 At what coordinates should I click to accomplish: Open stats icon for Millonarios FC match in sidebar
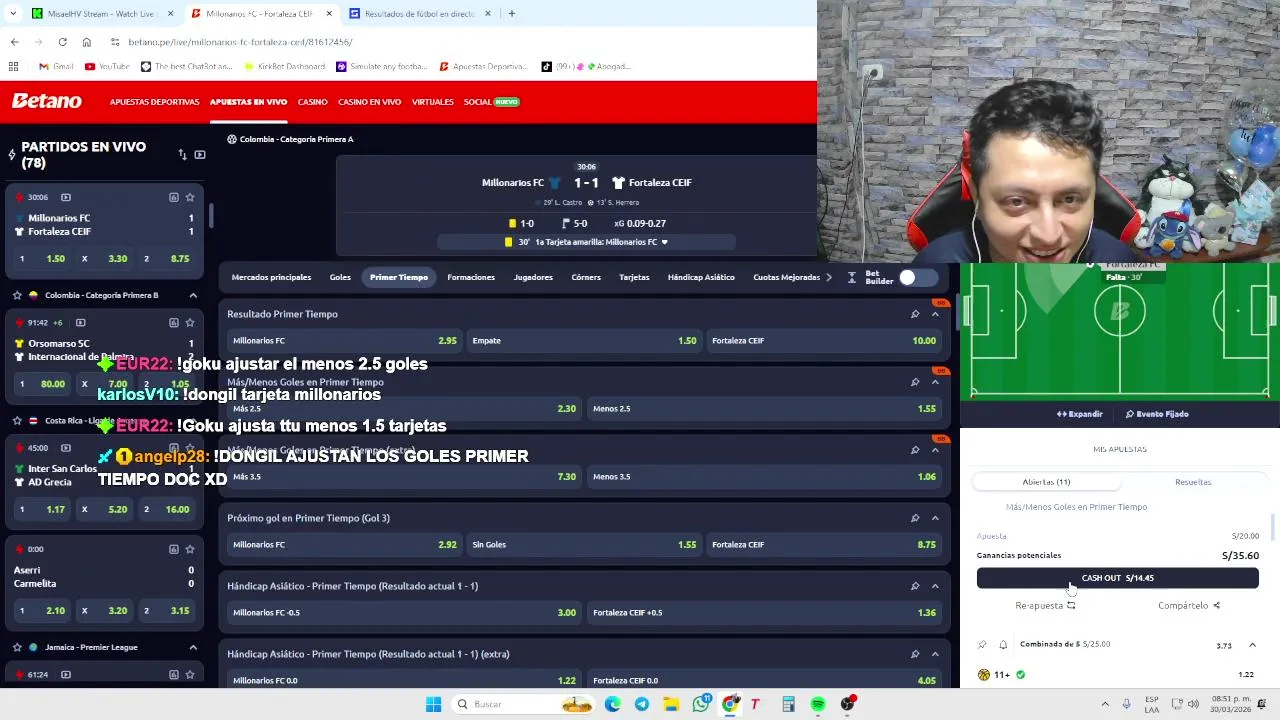(173, 197)
